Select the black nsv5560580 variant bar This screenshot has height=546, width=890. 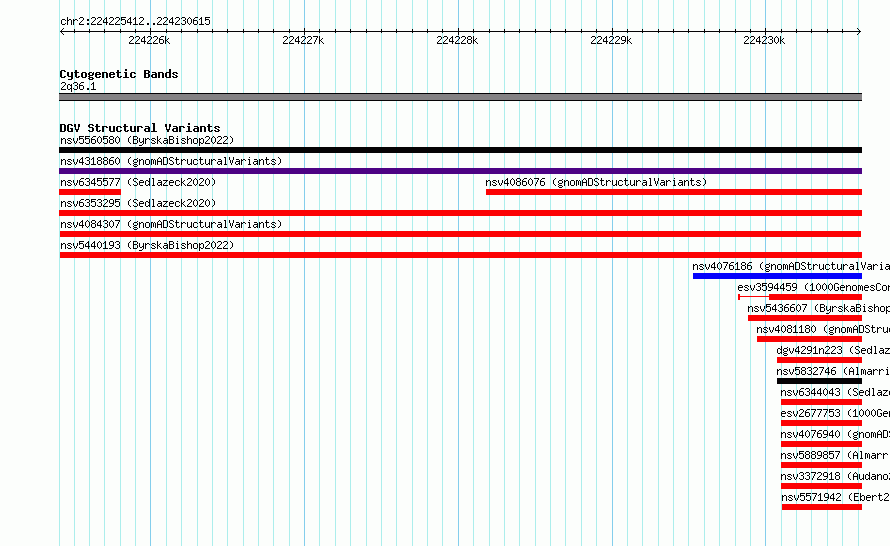click(x=460, y=150)
